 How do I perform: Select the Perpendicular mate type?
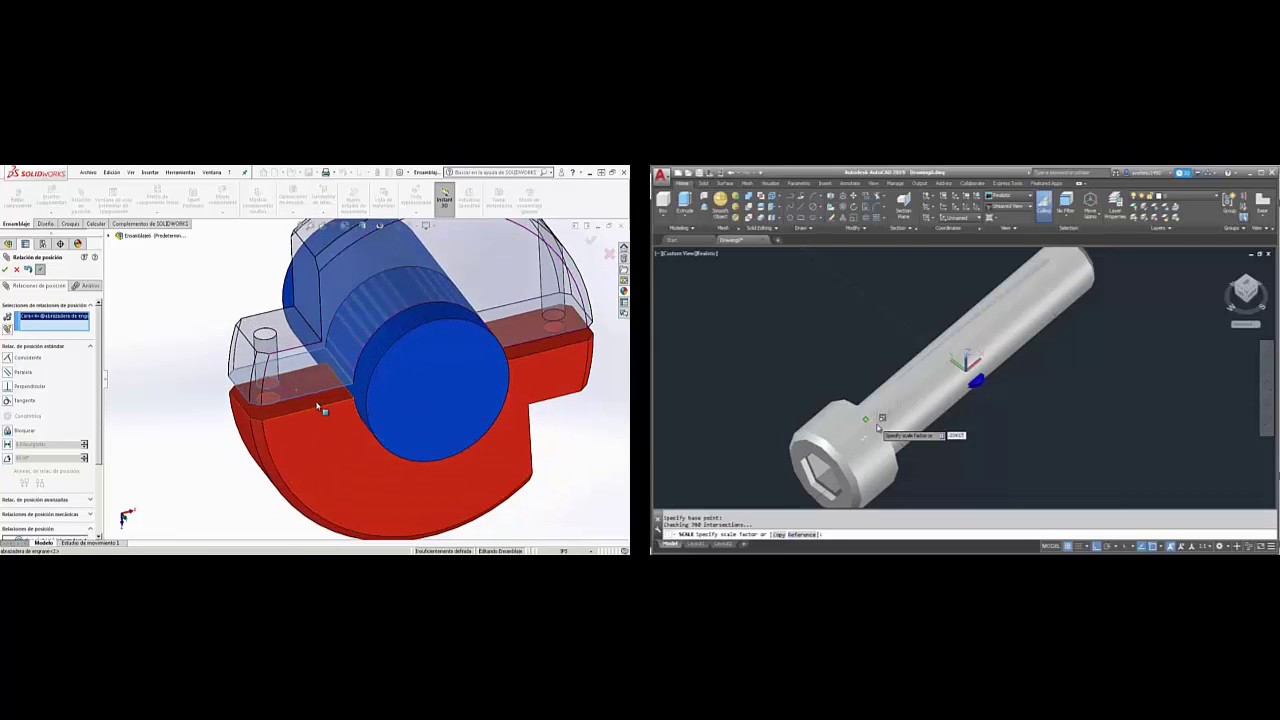pyautogui.click(x=25, y=386)
